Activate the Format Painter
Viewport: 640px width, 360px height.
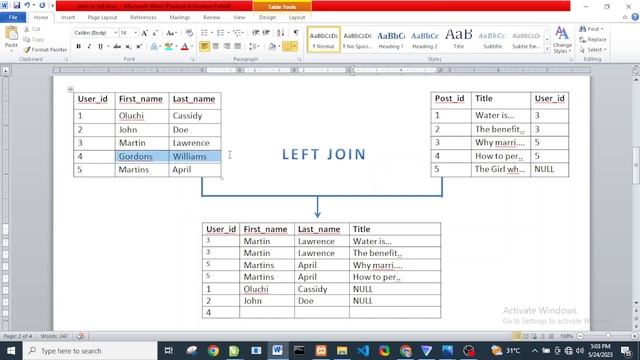point(45,49)
